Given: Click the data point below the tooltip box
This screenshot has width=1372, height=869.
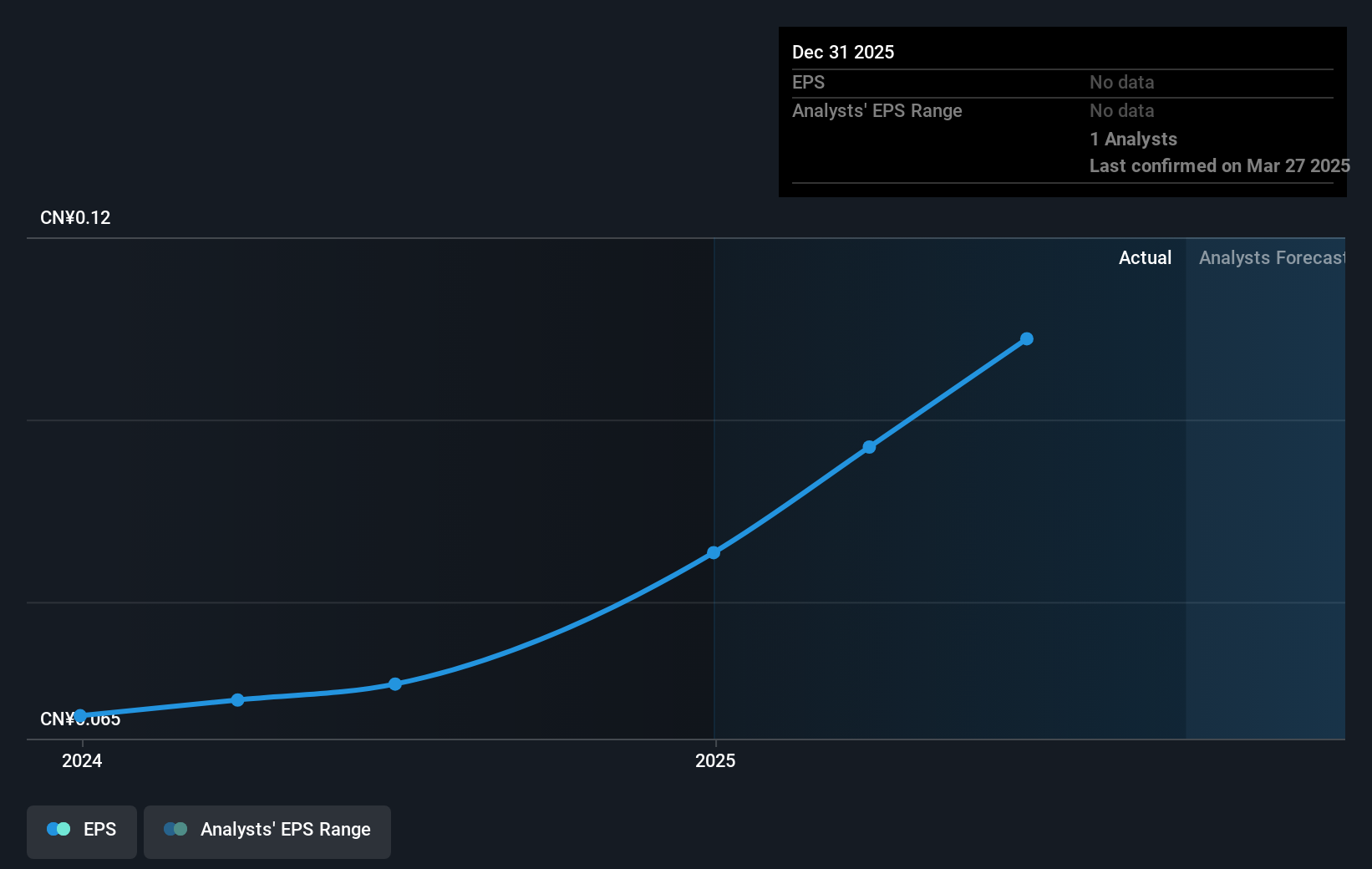Looking at the screenshot, I should (x=1026, y=338).
